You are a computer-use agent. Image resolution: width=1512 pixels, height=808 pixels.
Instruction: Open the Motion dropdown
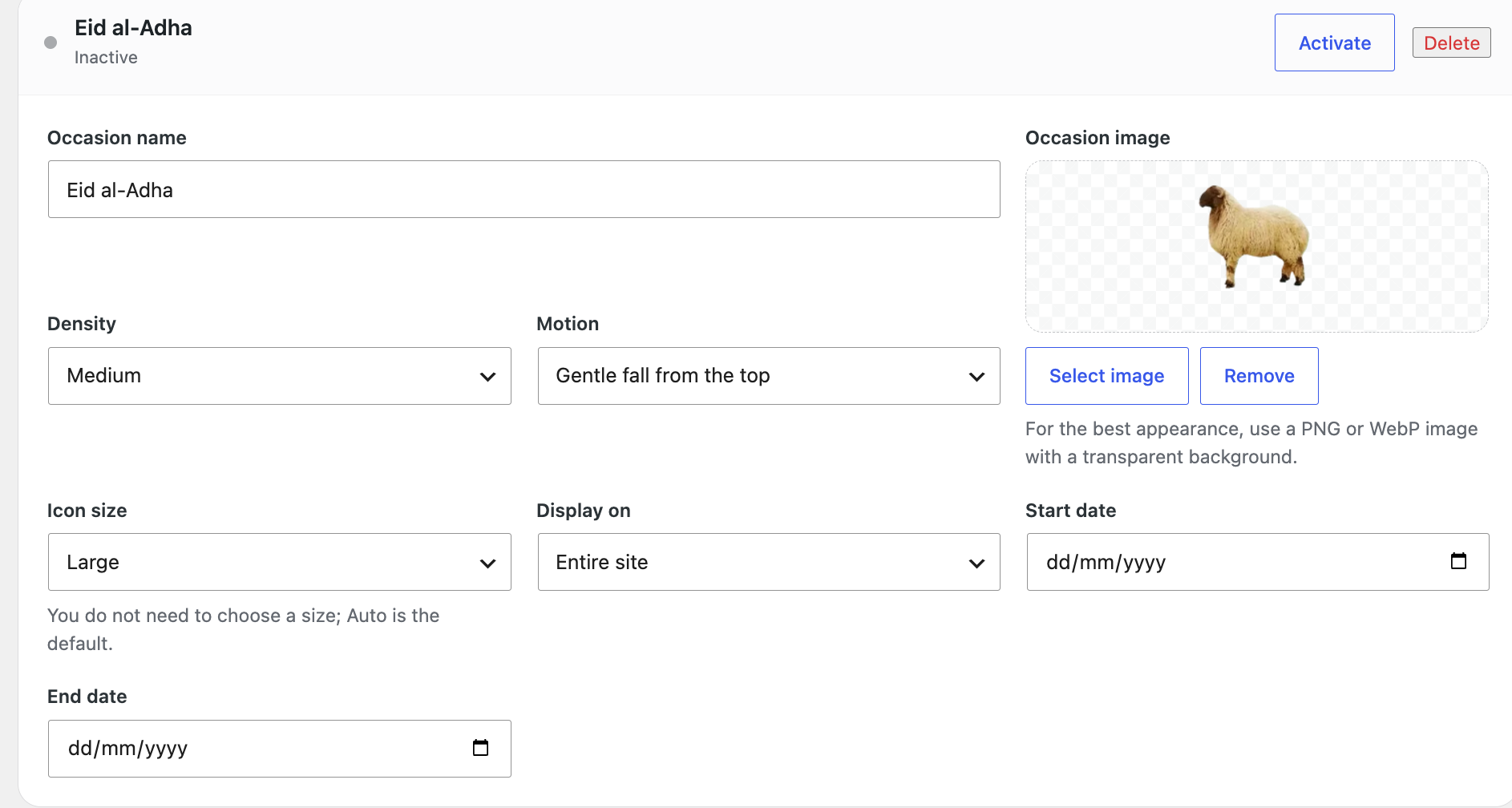tap(769, 376)
